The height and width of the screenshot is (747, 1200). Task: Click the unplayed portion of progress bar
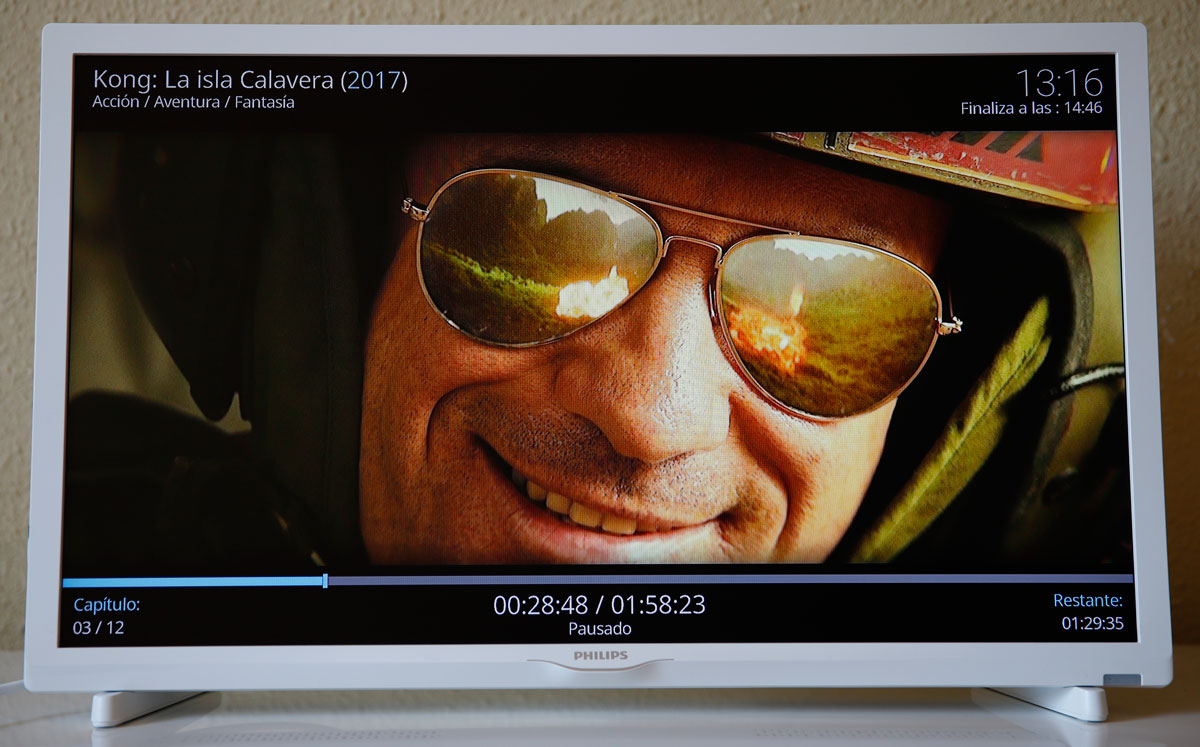[x=731, y=579]
